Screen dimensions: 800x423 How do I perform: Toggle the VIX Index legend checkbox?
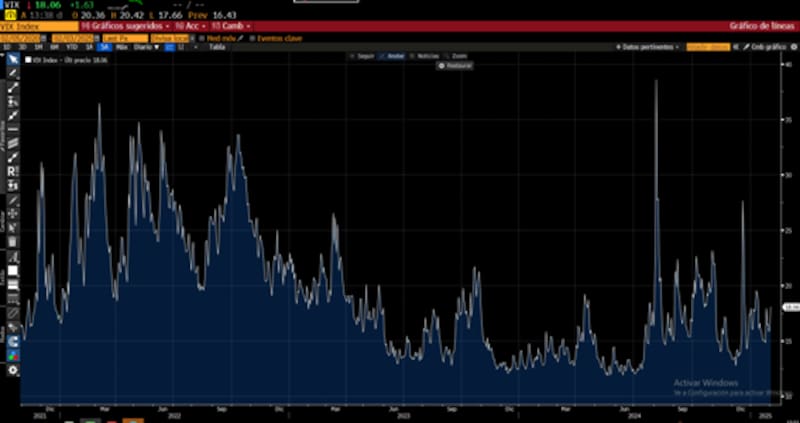point(28,60)
